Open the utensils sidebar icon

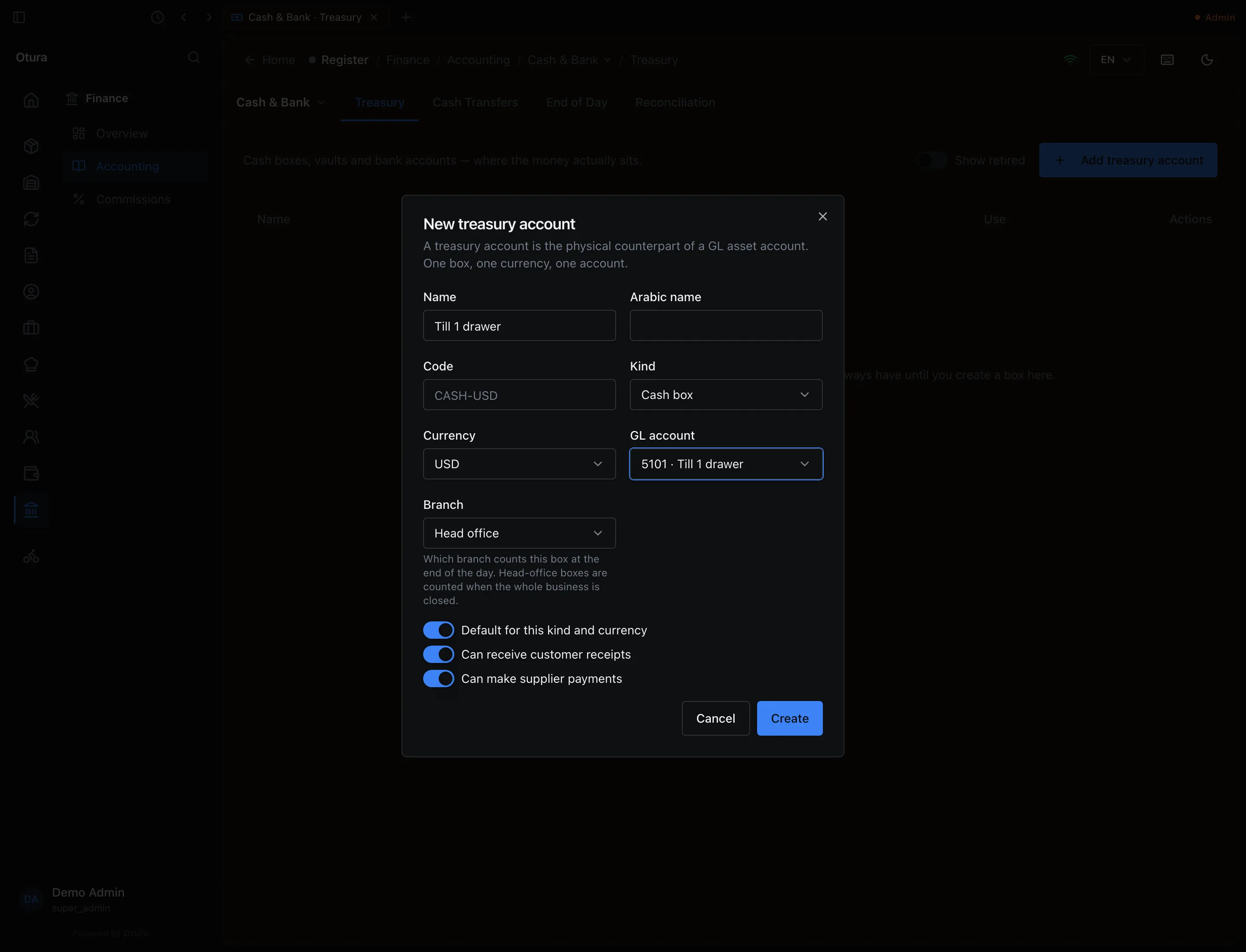coord(31,401)
